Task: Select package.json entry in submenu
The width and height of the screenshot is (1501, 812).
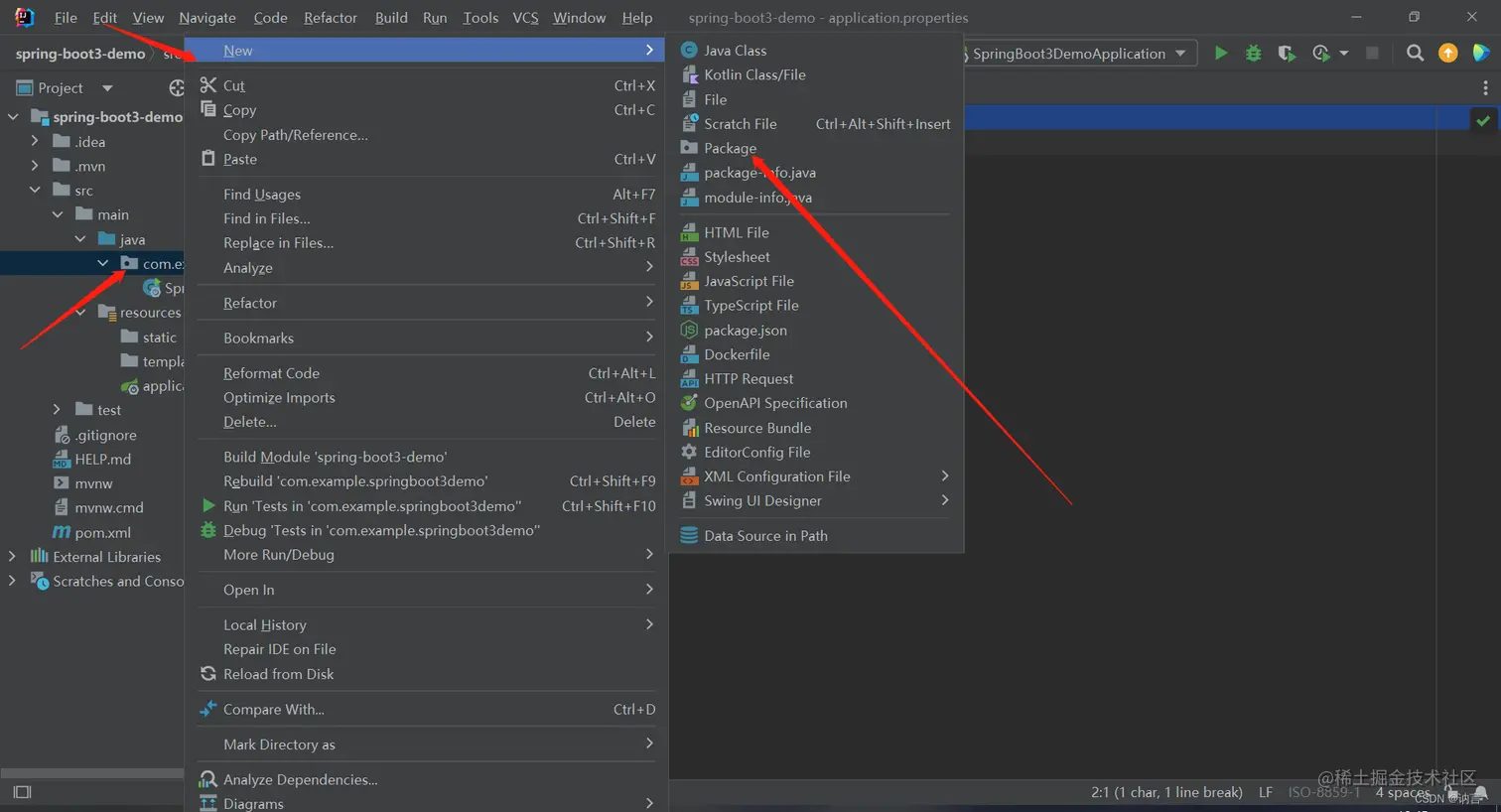Action: point(745,330)
